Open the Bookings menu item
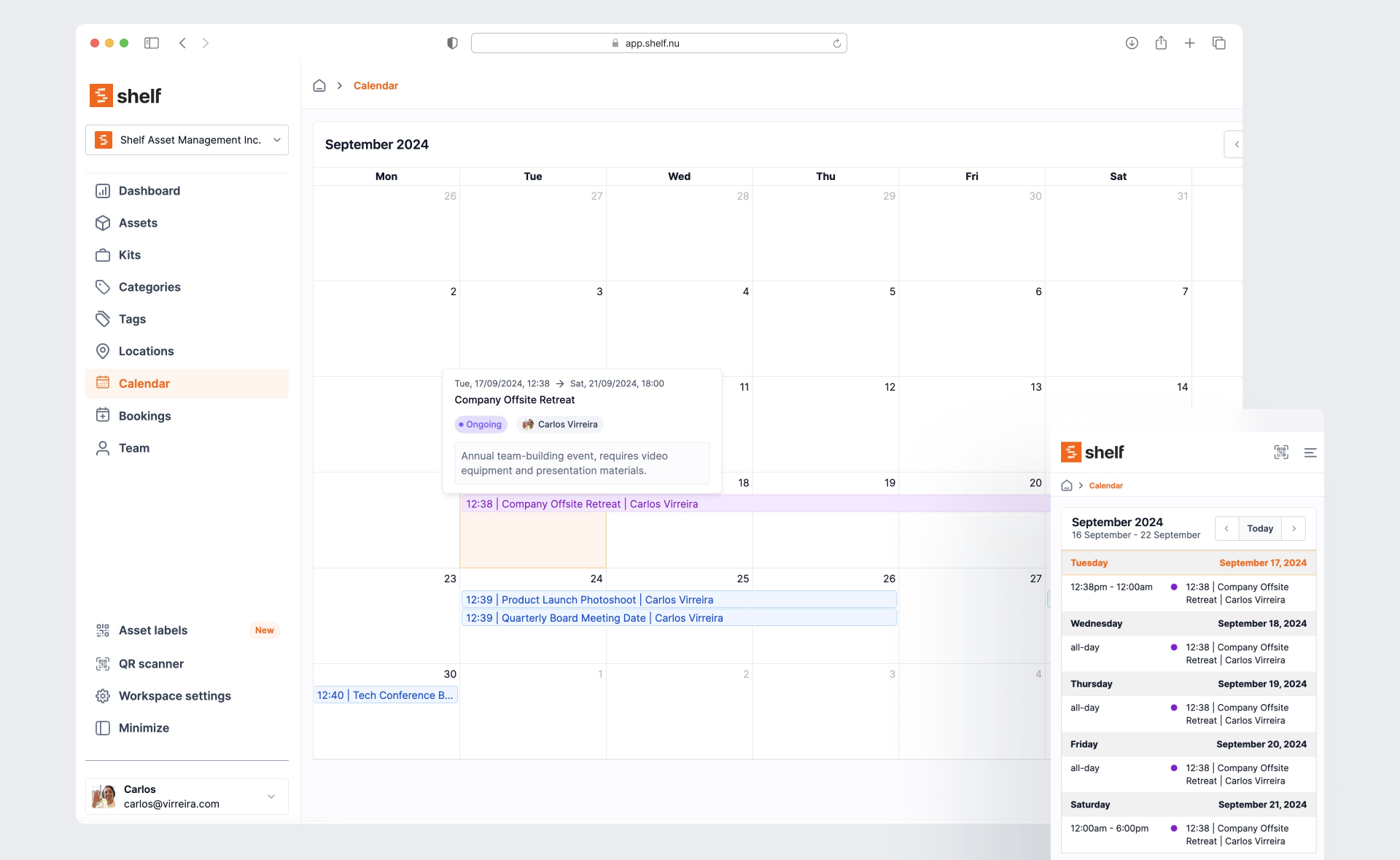The height and width of the screenshot is (860, 1400). click(x=144, y=416)
